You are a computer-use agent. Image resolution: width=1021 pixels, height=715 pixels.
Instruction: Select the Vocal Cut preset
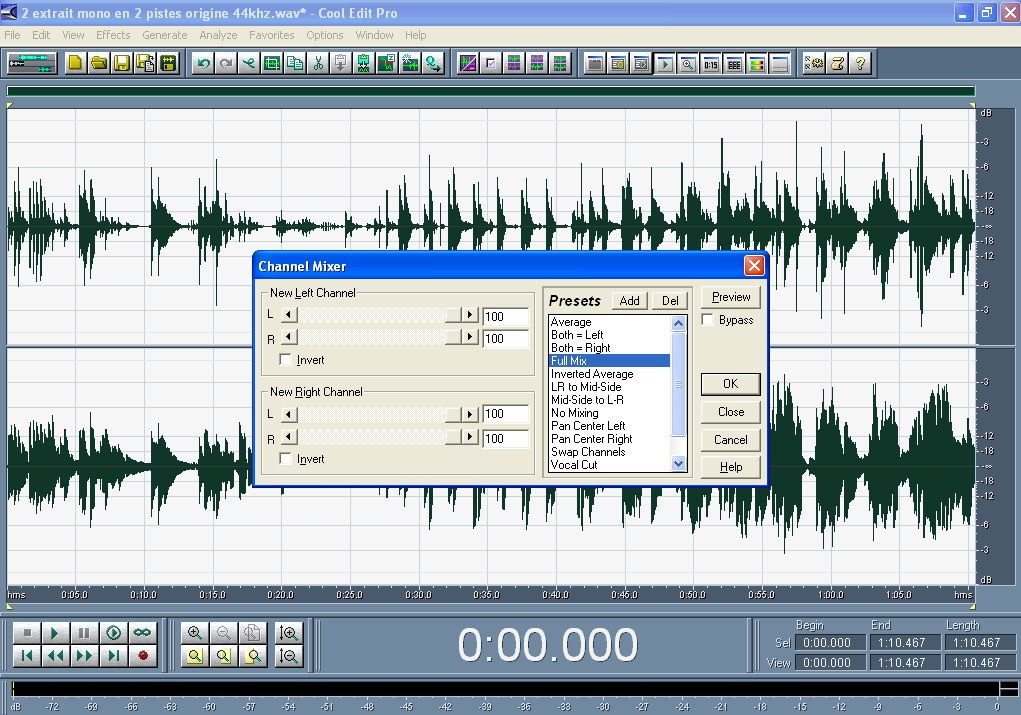coord(574,465)
